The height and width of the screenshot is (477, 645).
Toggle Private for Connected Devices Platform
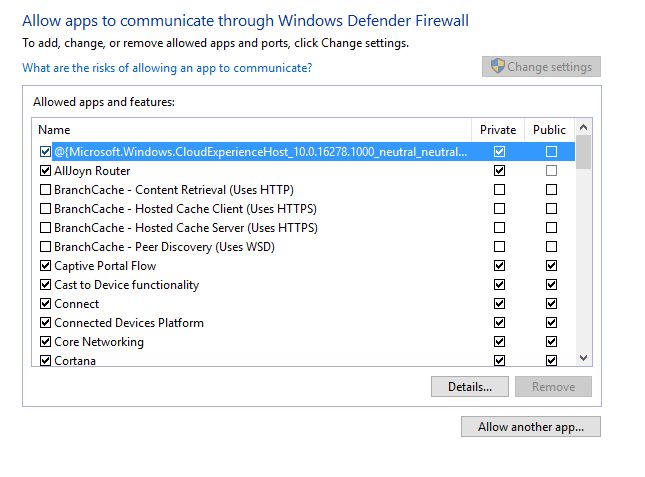coord(499,322)
